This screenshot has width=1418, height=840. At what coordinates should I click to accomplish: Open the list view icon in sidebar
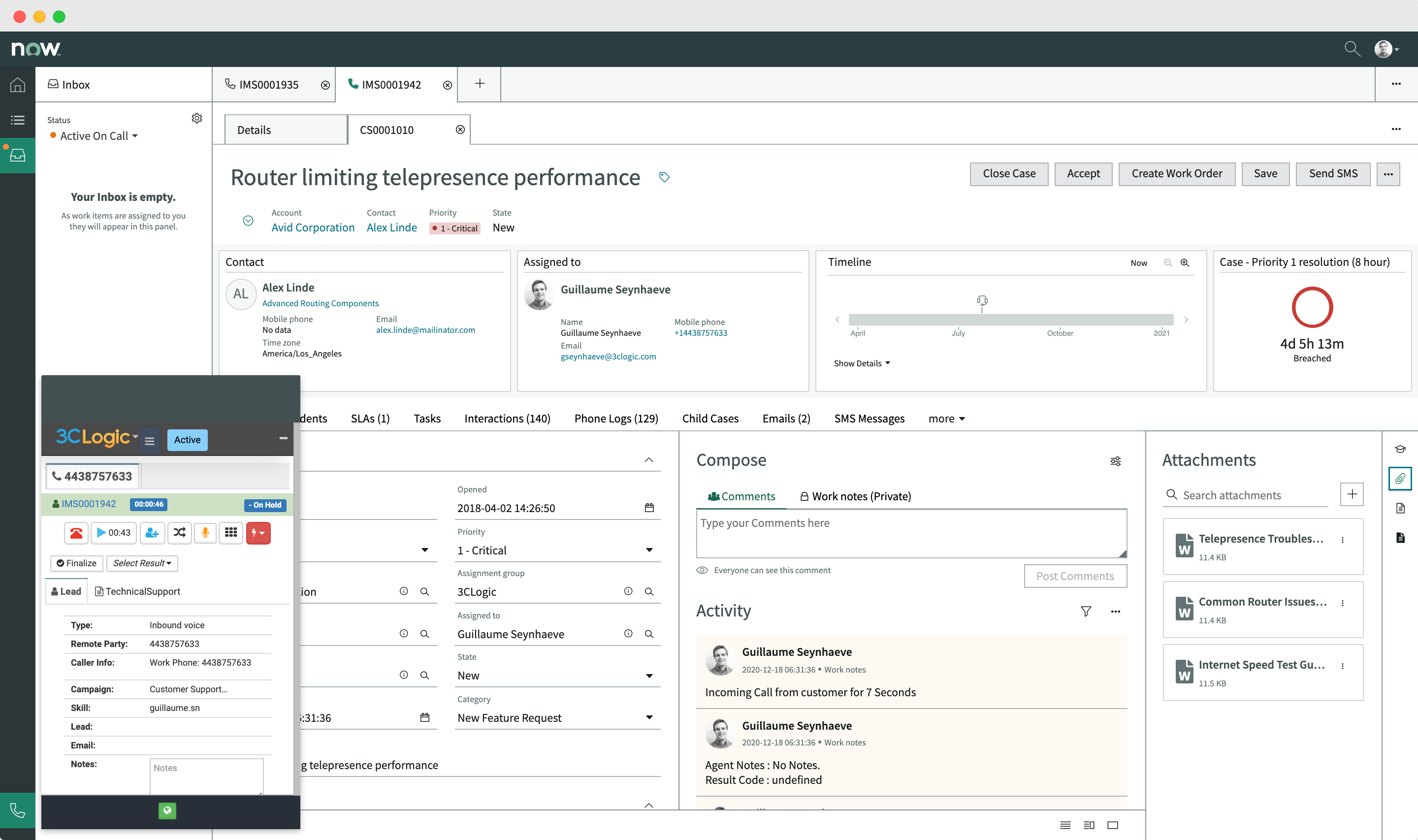[18, 120]
